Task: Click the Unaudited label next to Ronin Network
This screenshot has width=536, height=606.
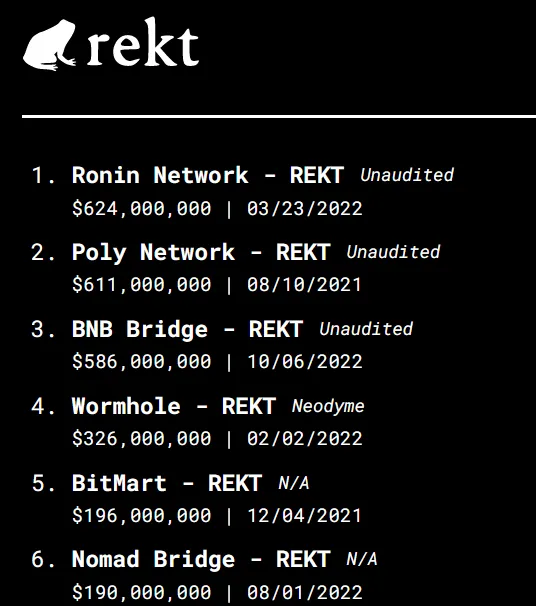Action: tap(407, 175)
